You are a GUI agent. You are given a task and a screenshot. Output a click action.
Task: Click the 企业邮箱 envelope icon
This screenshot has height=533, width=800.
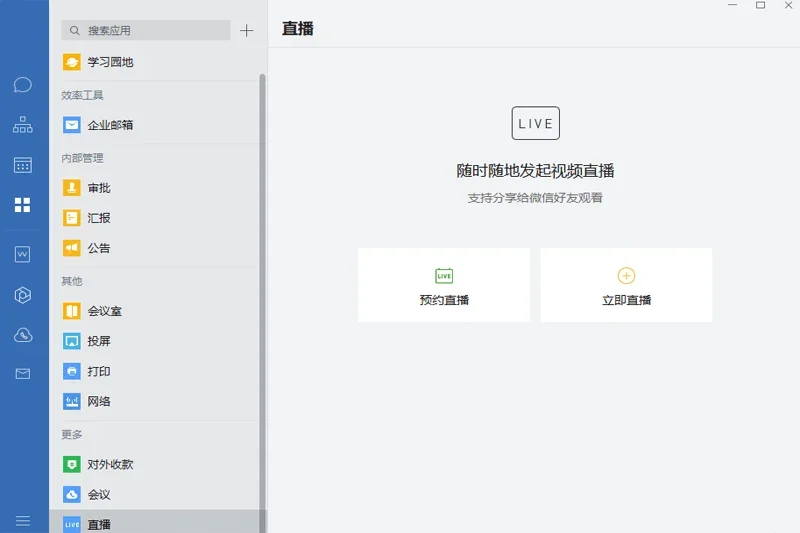72,125
